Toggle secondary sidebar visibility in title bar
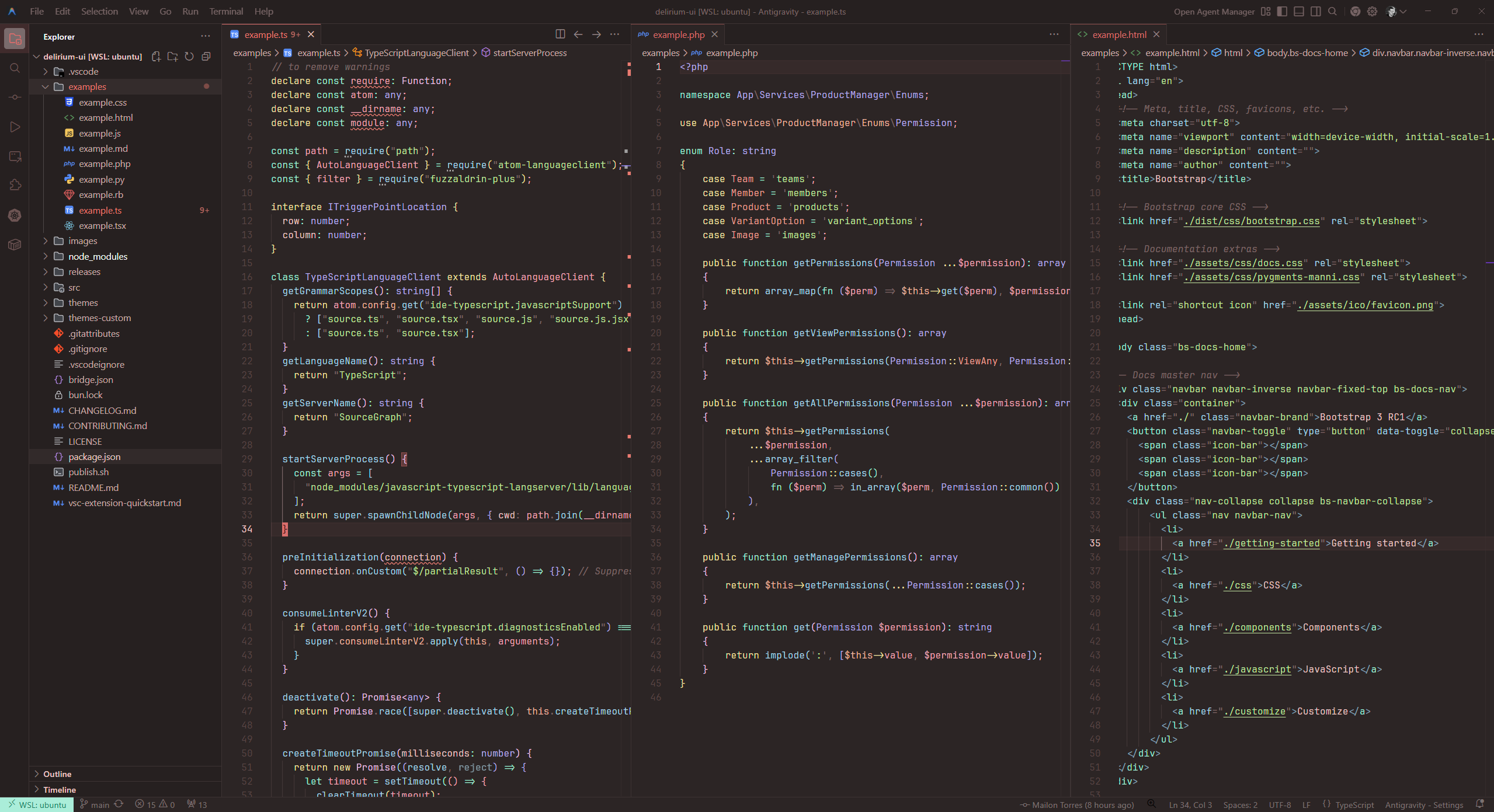The image size is (1494, 812). pos(1316,12)
